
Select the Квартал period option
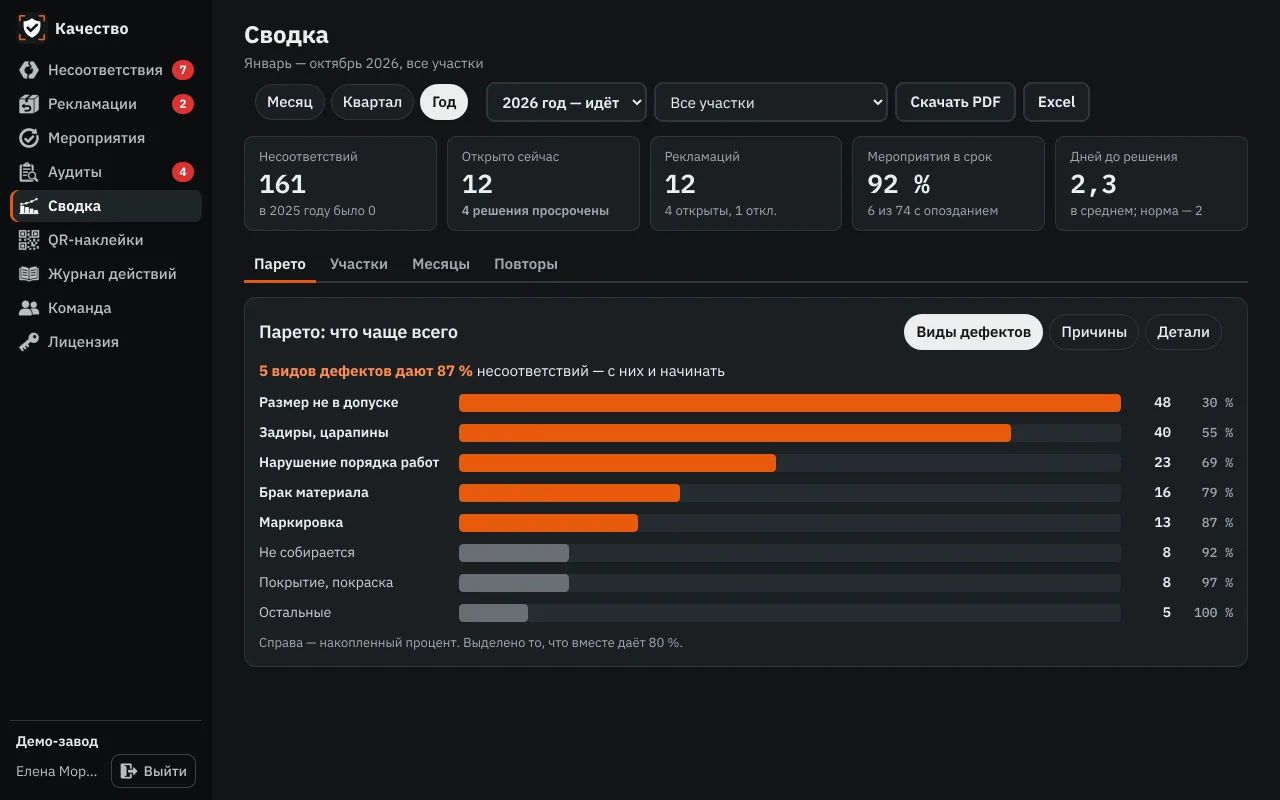pyautogui.click(x=372, y=102)
